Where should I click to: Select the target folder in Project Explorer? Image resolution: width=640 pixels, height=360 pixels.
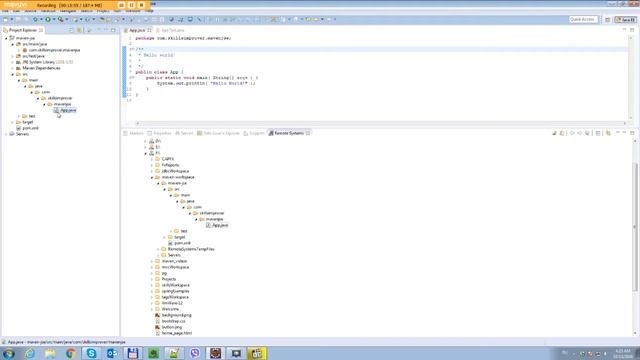coord(28,122)
